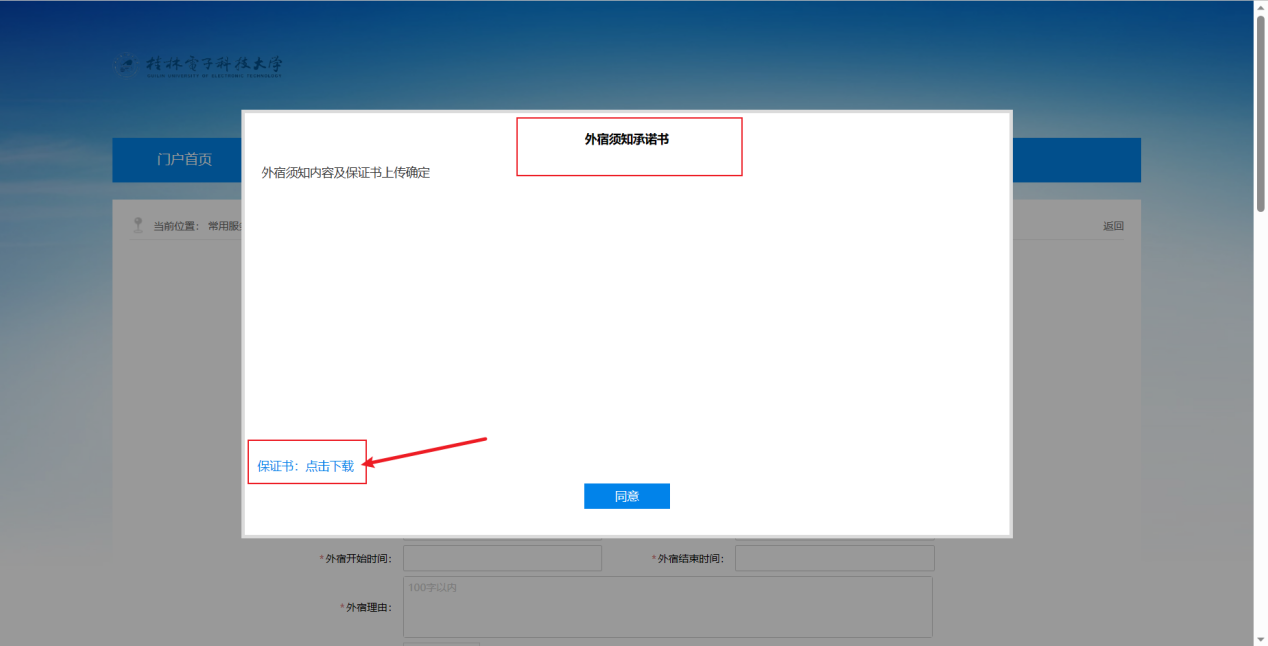Viewport: 1268px width, 646px height.
Task: Click the location pin icon beside 当前位置
Action: point(138,225)
